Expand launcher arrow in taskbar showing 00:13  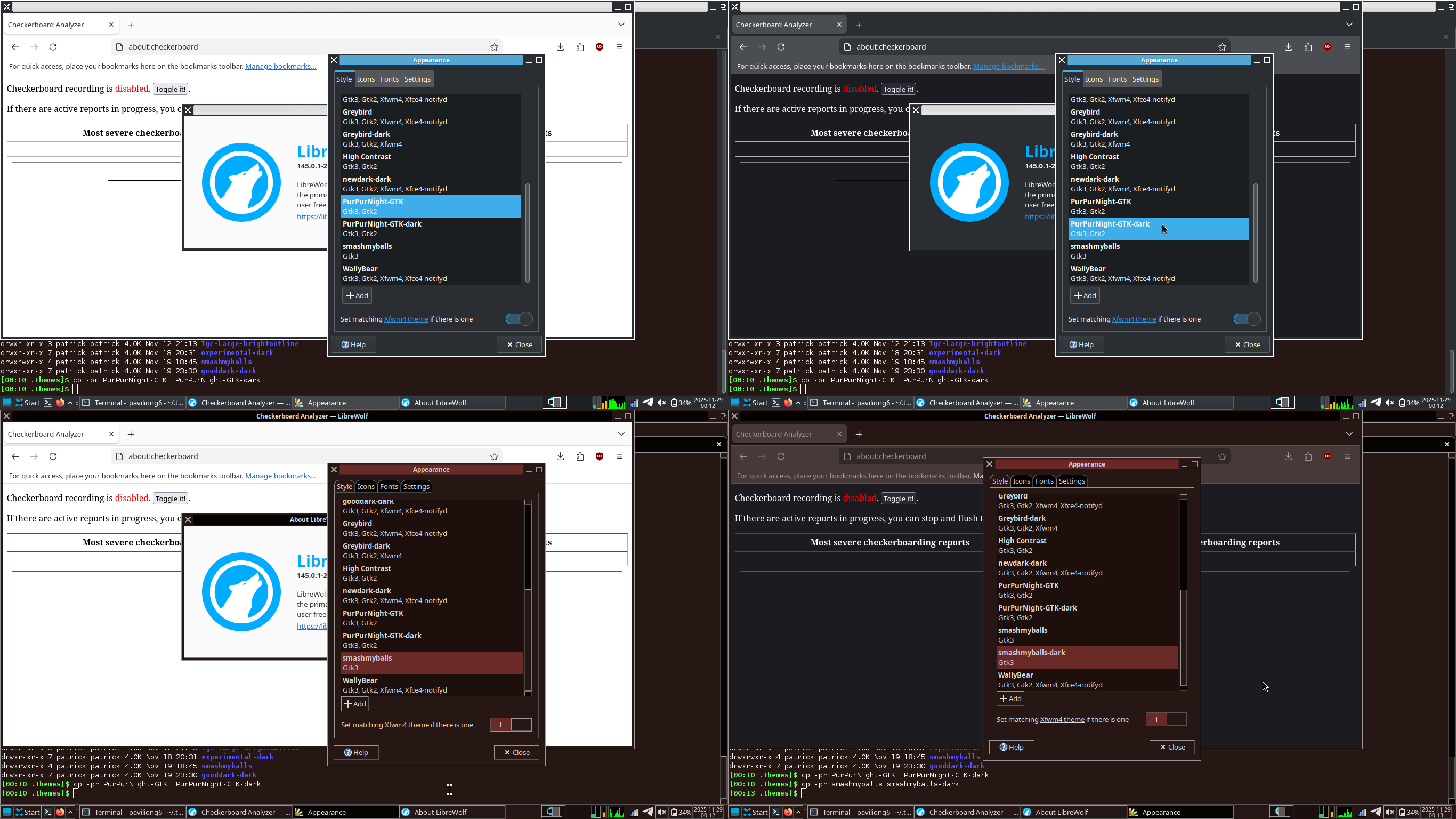tap(798, 812)
